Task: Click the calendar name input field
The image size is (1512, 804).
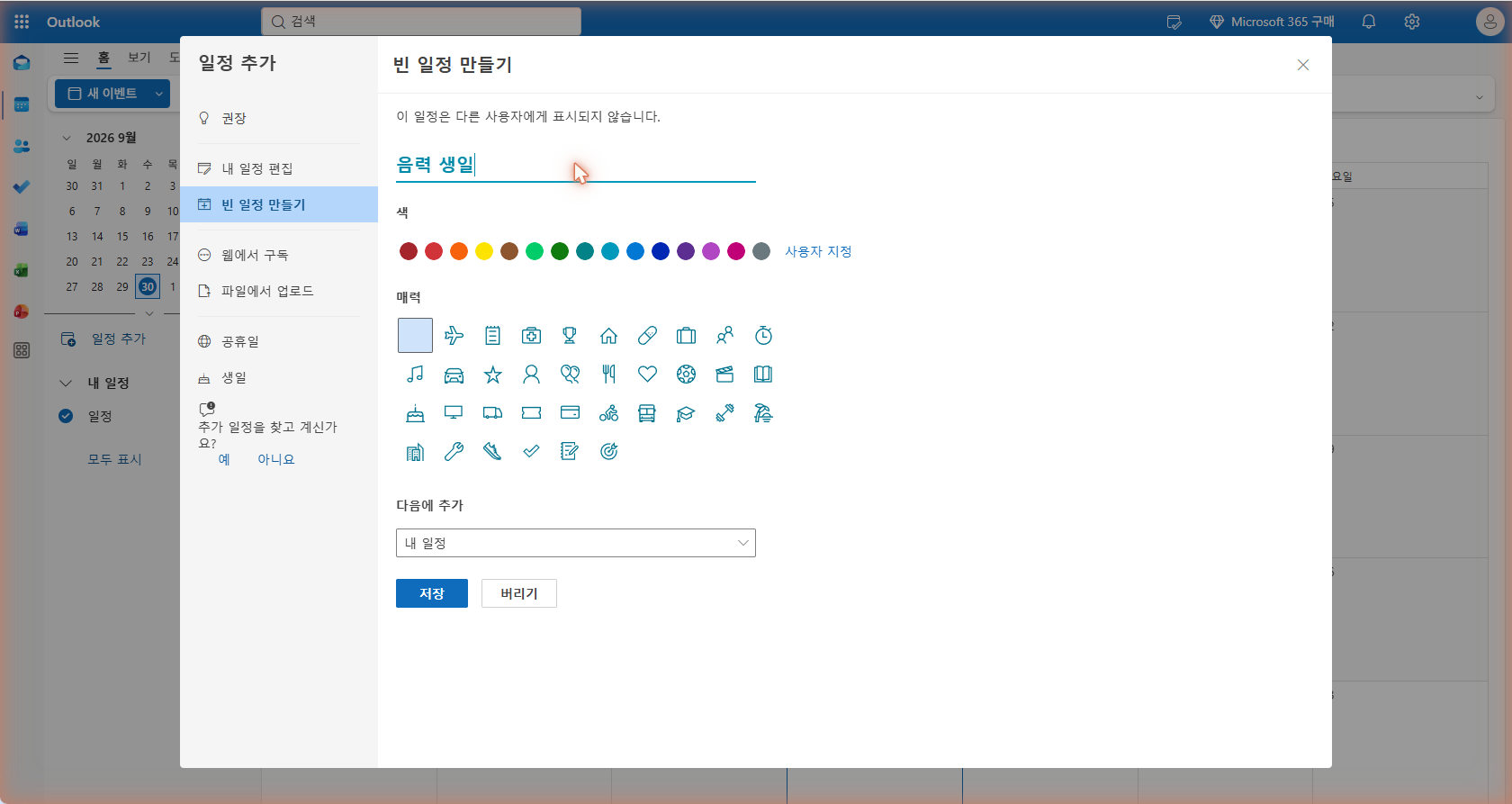Action: pyautogui.click(x=576, y=165)
